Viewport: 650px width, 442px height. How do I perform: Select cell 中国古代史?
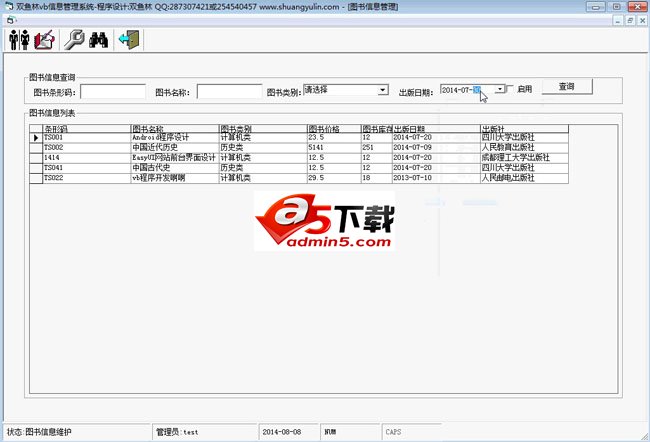point(175,168)
